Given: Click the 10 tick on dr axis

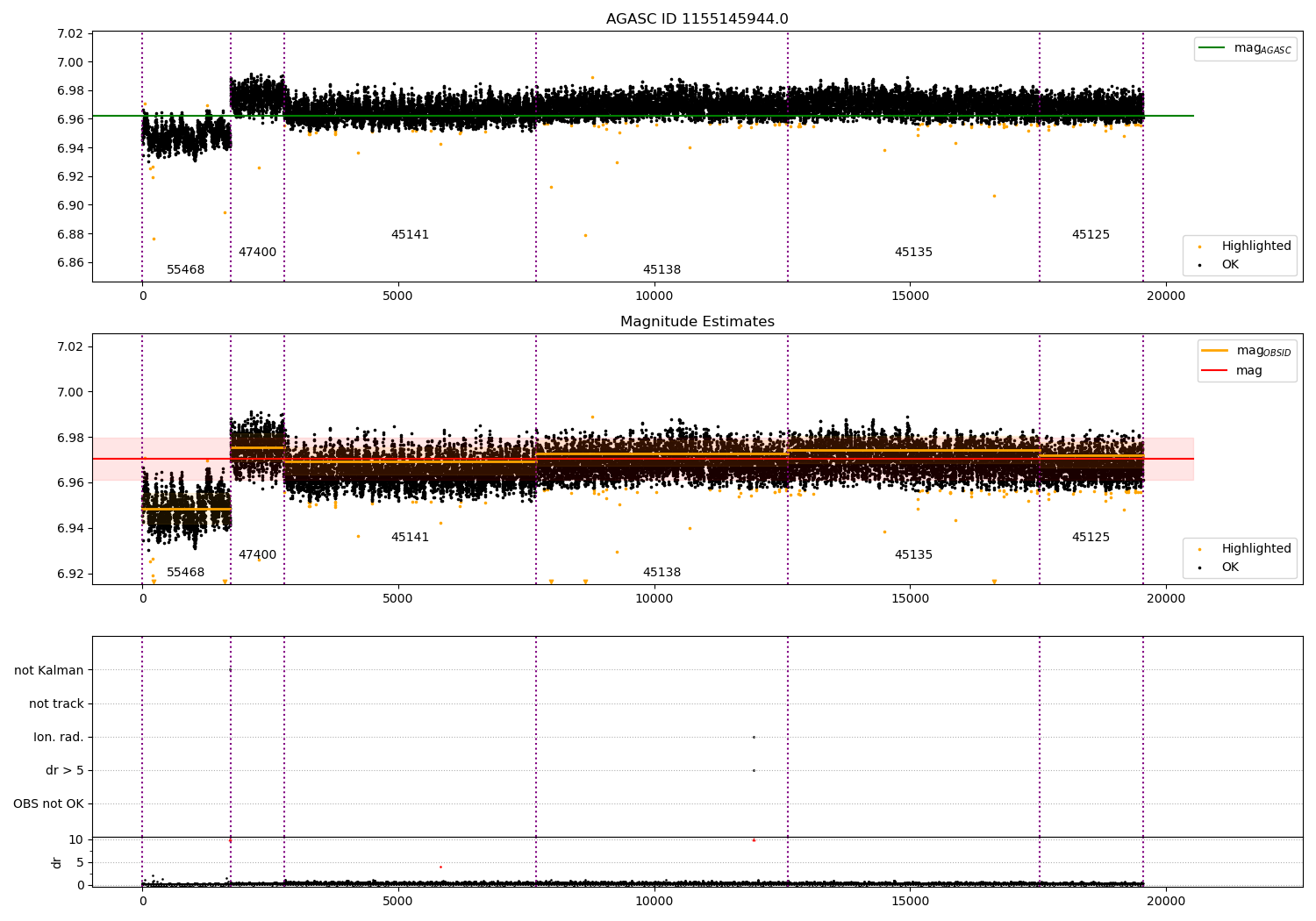Looking at the screenshot, I should click(76, 840).
